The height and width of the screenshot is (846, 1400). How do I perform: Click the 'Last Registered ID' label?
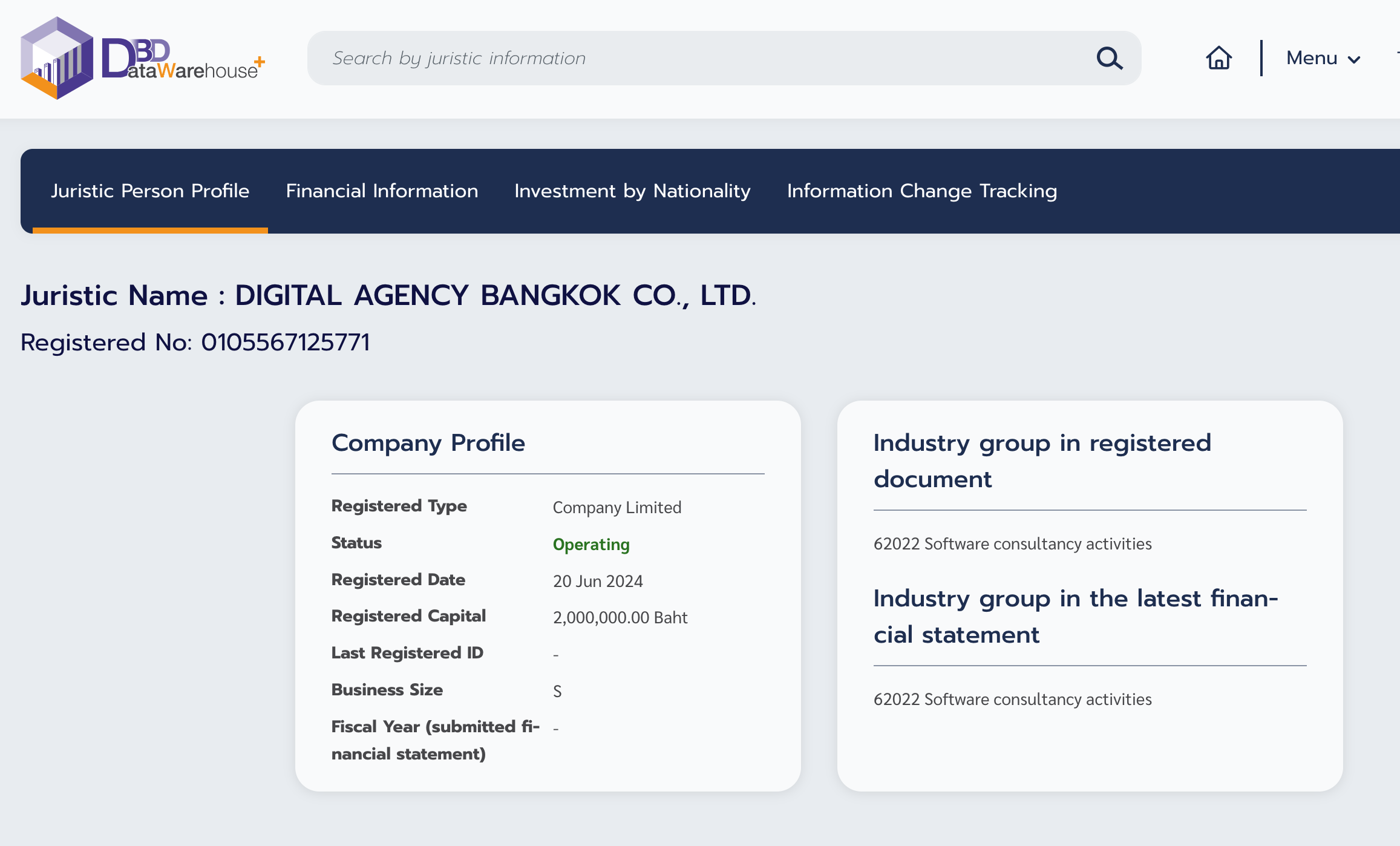407,653
